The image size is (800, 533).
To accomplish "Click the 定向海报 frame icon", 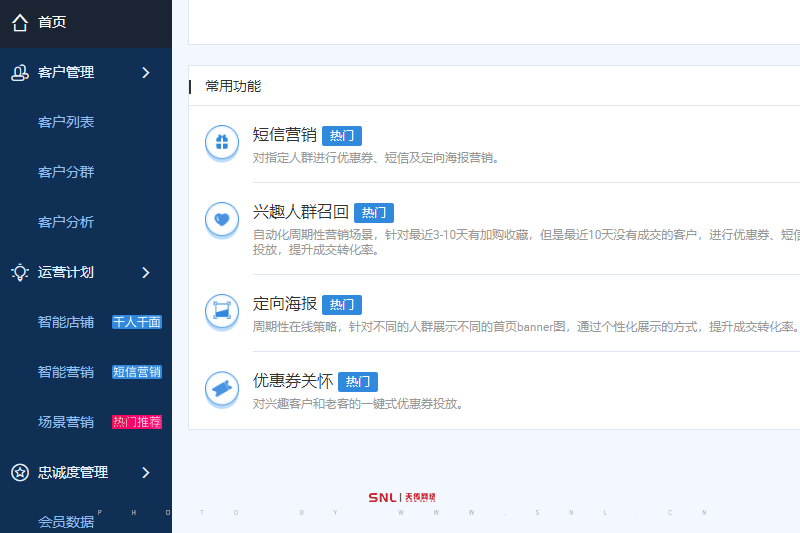I will (221, 311).
